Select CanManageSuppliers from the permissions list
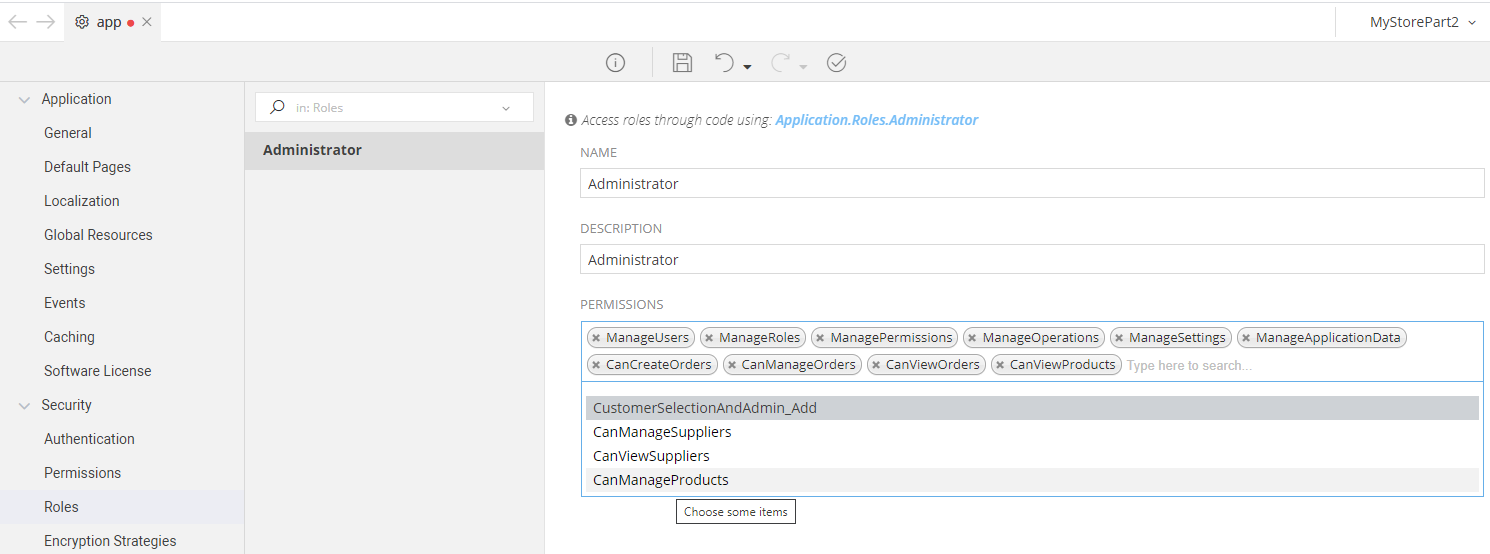 tap(662, 432)
